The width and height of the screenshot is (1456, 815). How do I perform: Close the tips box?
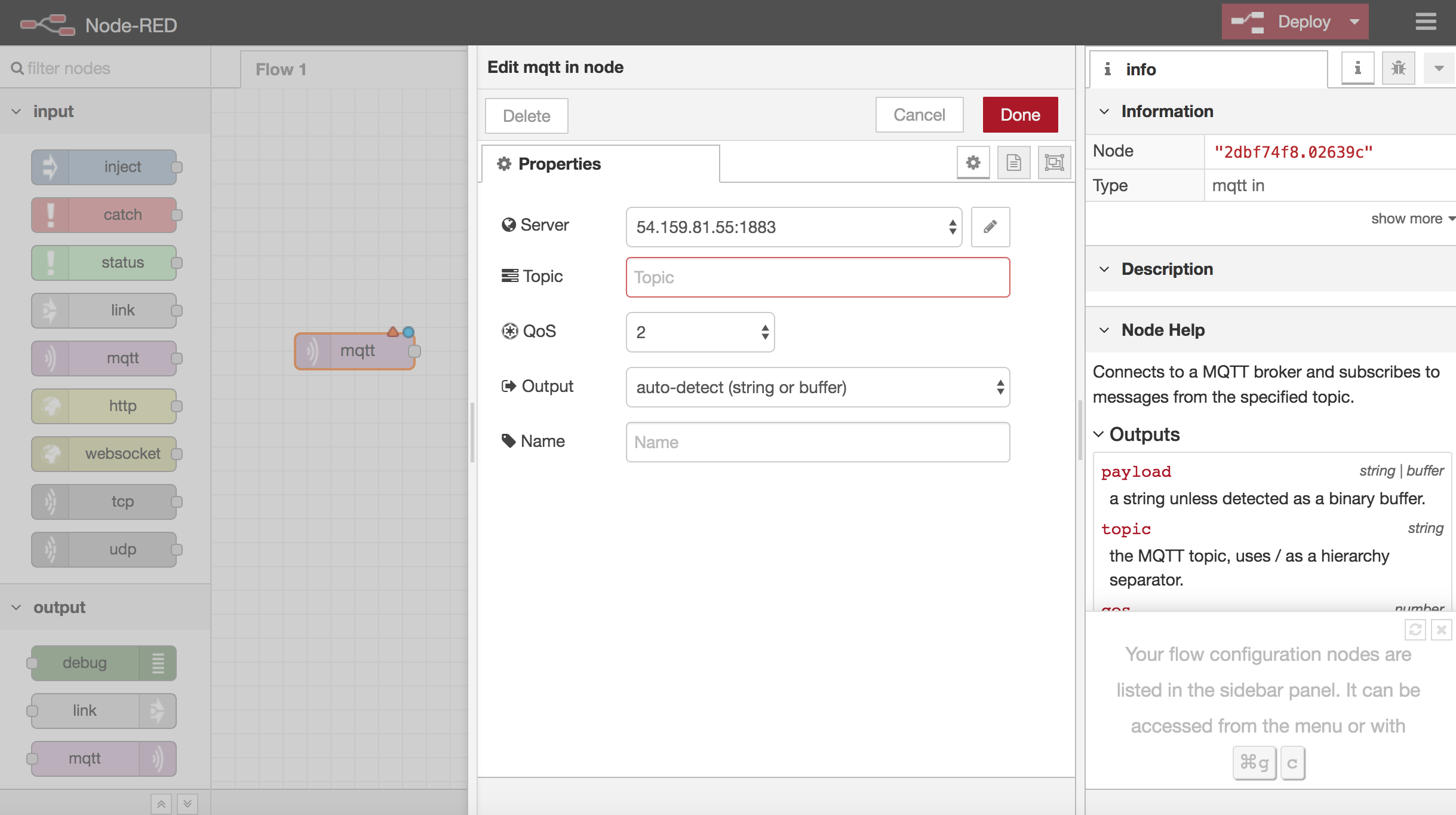click(x=1442, y=630)
